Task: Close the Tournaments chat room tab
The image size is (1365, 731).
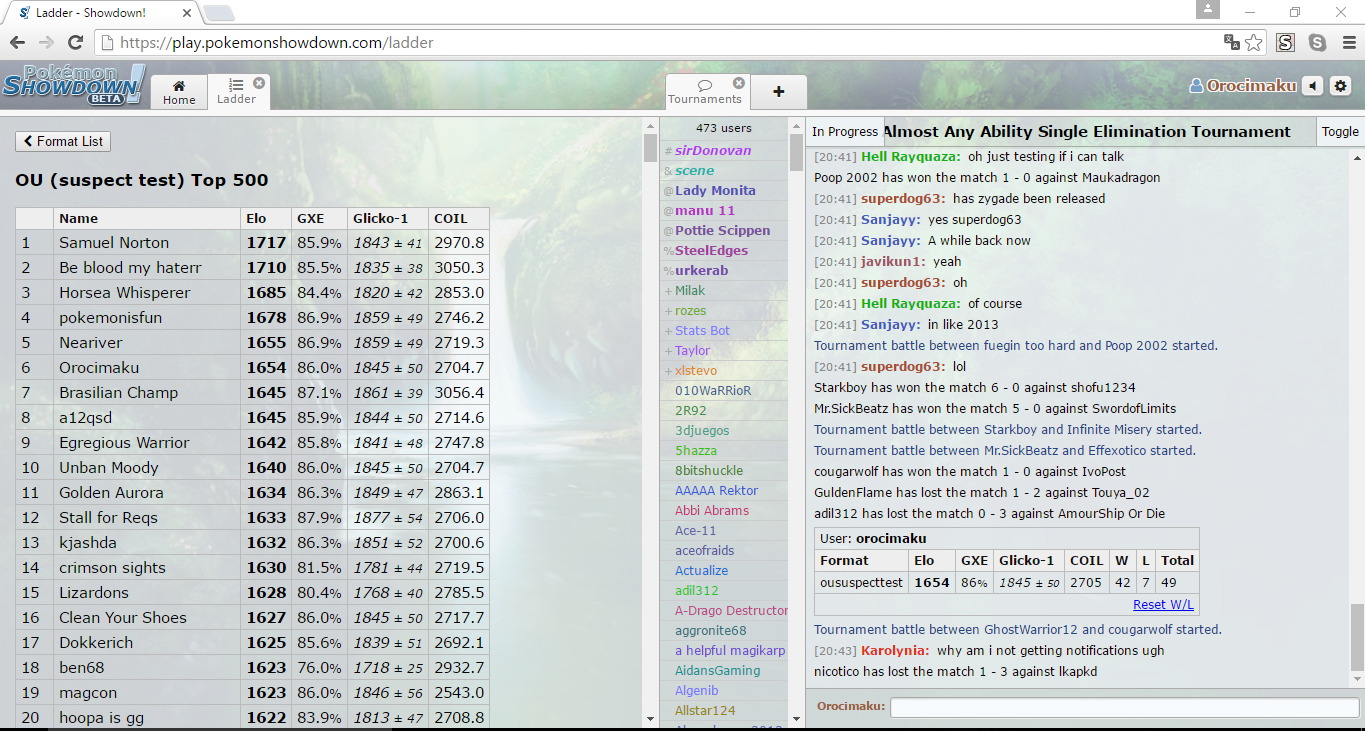Action: [739, 83]
